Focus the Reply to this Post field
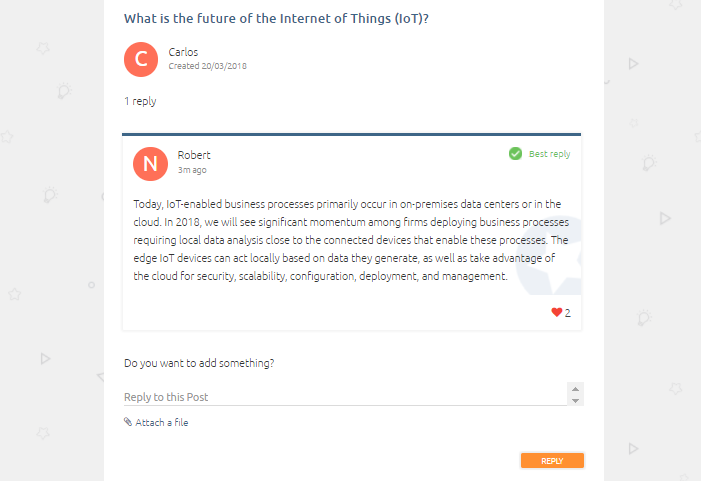Screen dimensions: 701x481 pyautogui.click(x=345, y=397)
